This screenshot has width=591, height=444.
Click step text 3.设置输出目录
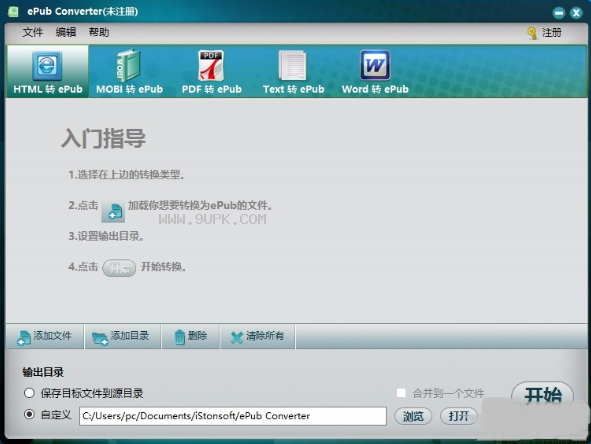click(106, 236)
